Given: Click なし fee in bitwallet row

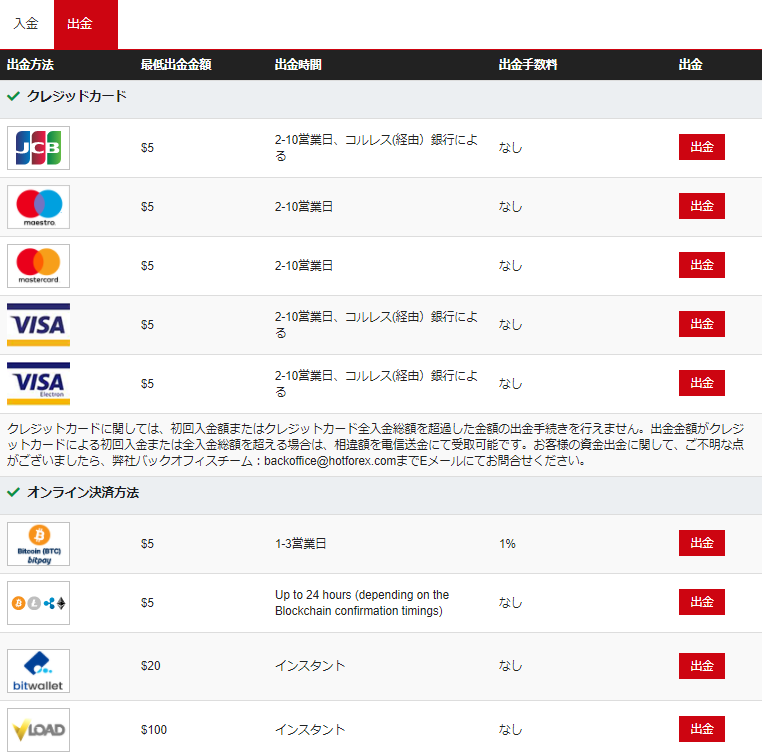Looking at the screenshot, I should pyautogui.click(x=510, y=666).
